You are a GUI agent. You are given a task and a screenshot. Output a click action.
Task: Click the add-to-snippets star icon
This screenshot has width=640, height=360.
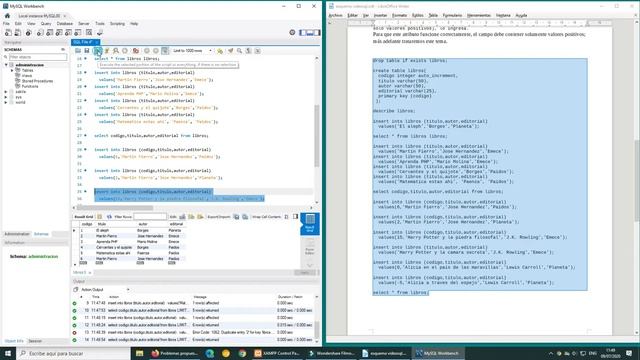click(220, 51)
